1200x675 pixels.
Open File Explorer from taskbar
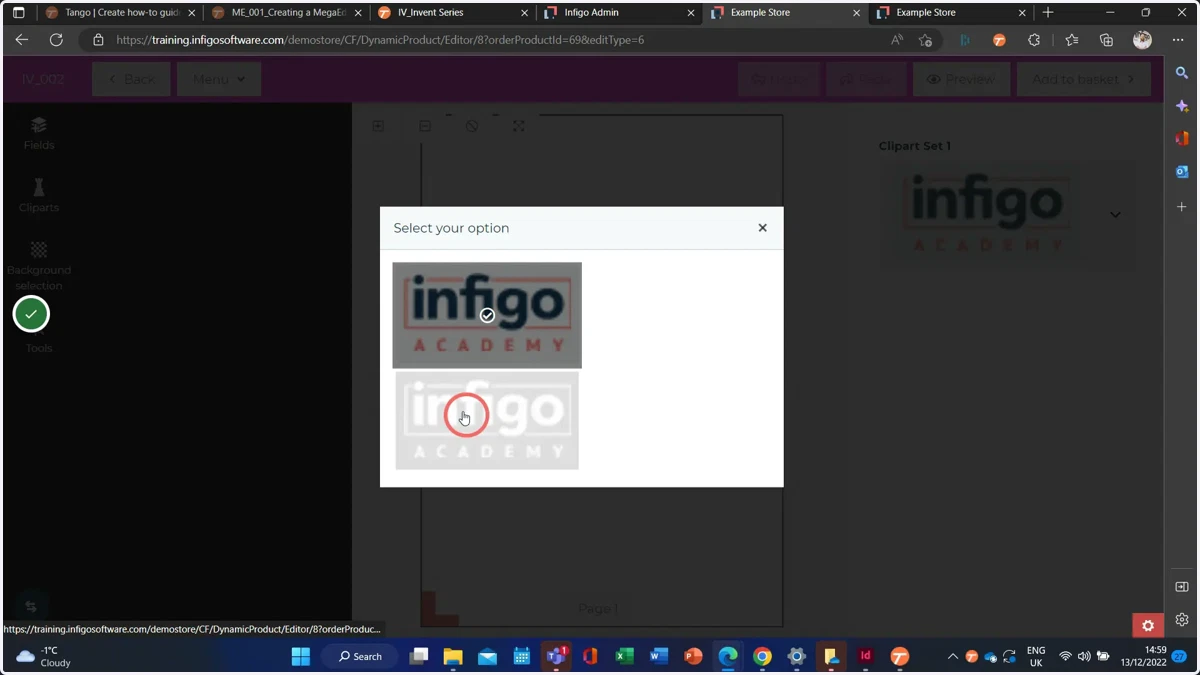tap(453, 656)
